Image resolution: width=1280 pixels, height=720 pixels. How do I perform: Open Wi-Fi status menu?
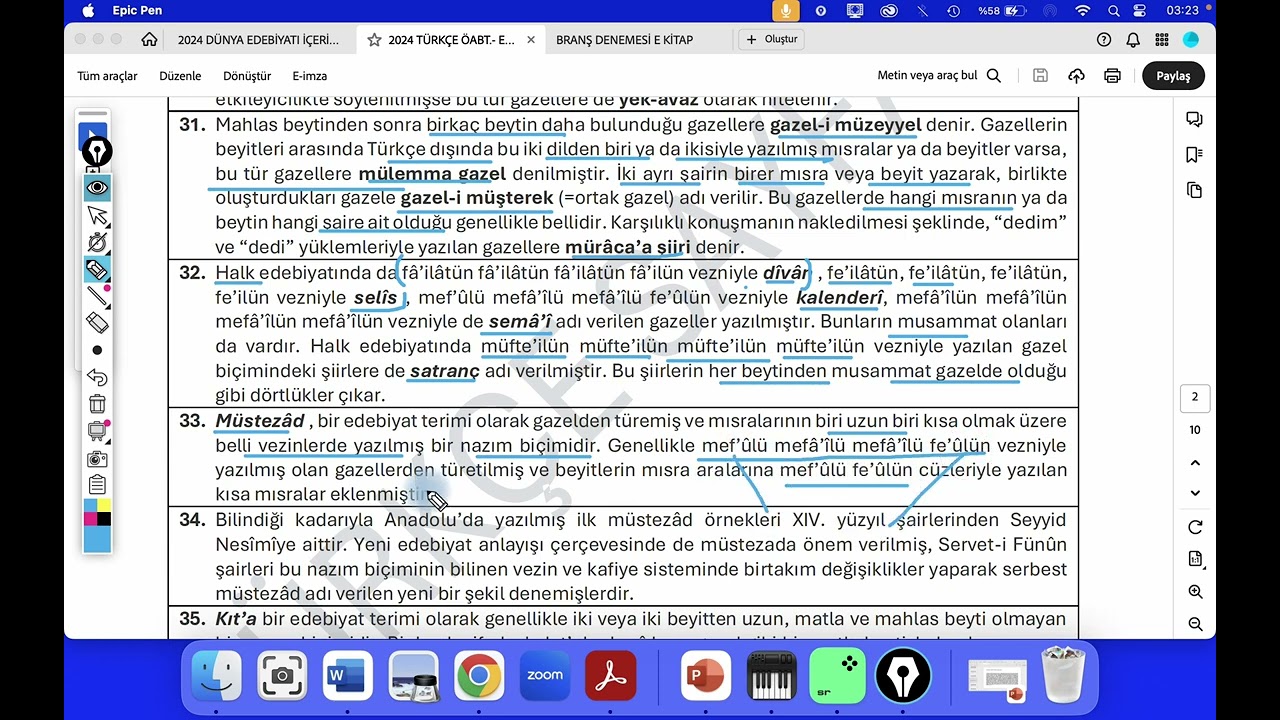point(1082,11)
